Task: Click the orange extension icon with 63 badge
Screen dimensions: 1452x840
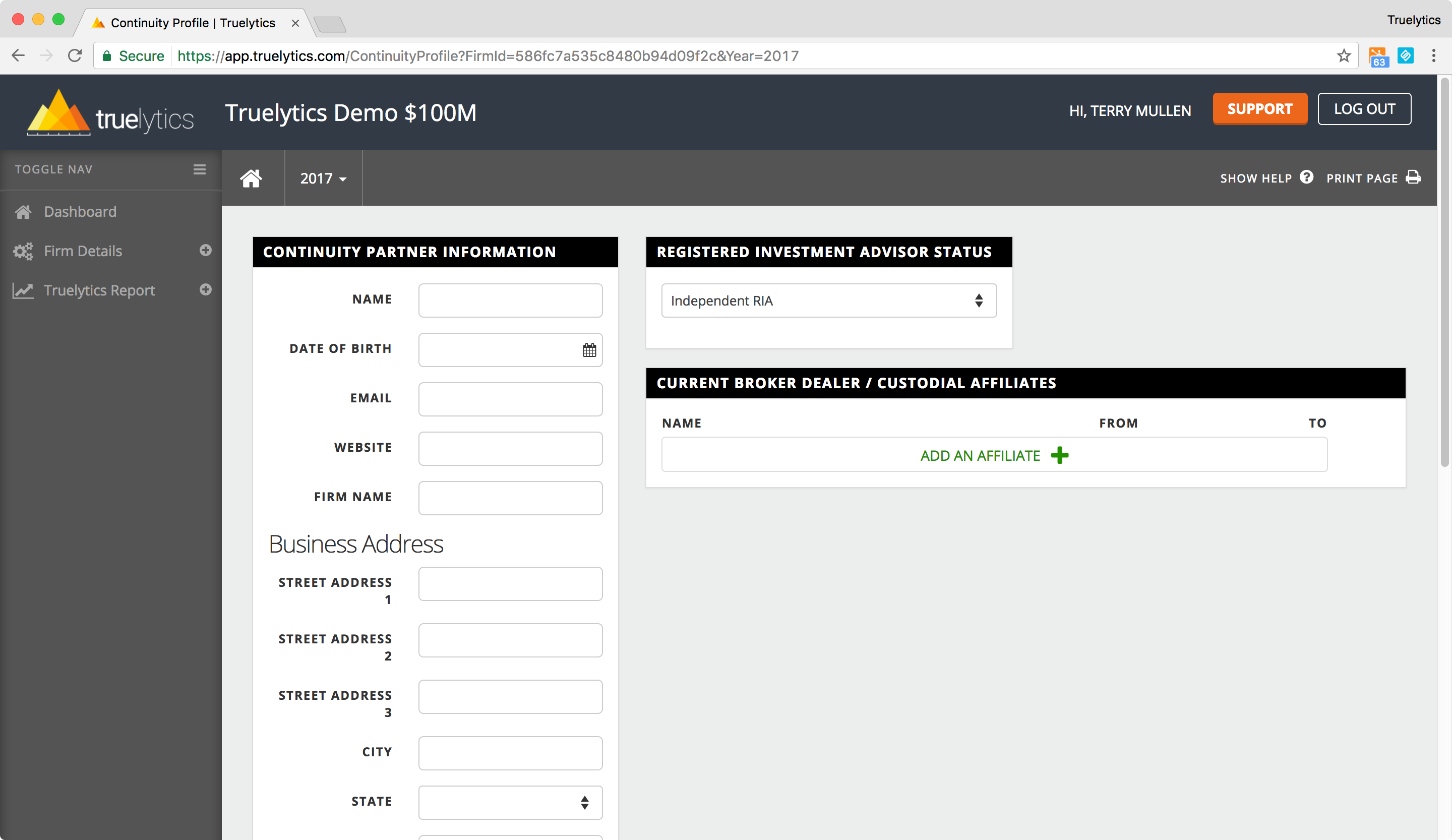Action: point(1378,56)
